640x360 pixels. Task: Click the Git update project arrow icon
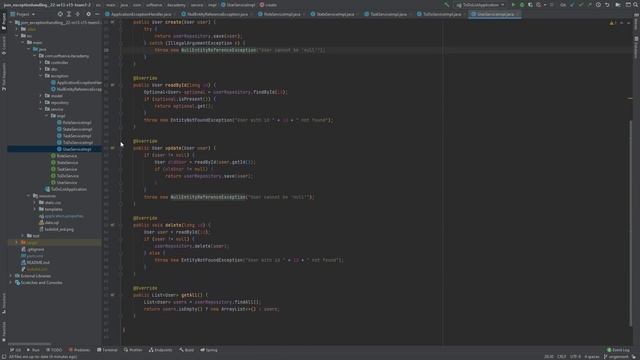(x=572, y=5)
